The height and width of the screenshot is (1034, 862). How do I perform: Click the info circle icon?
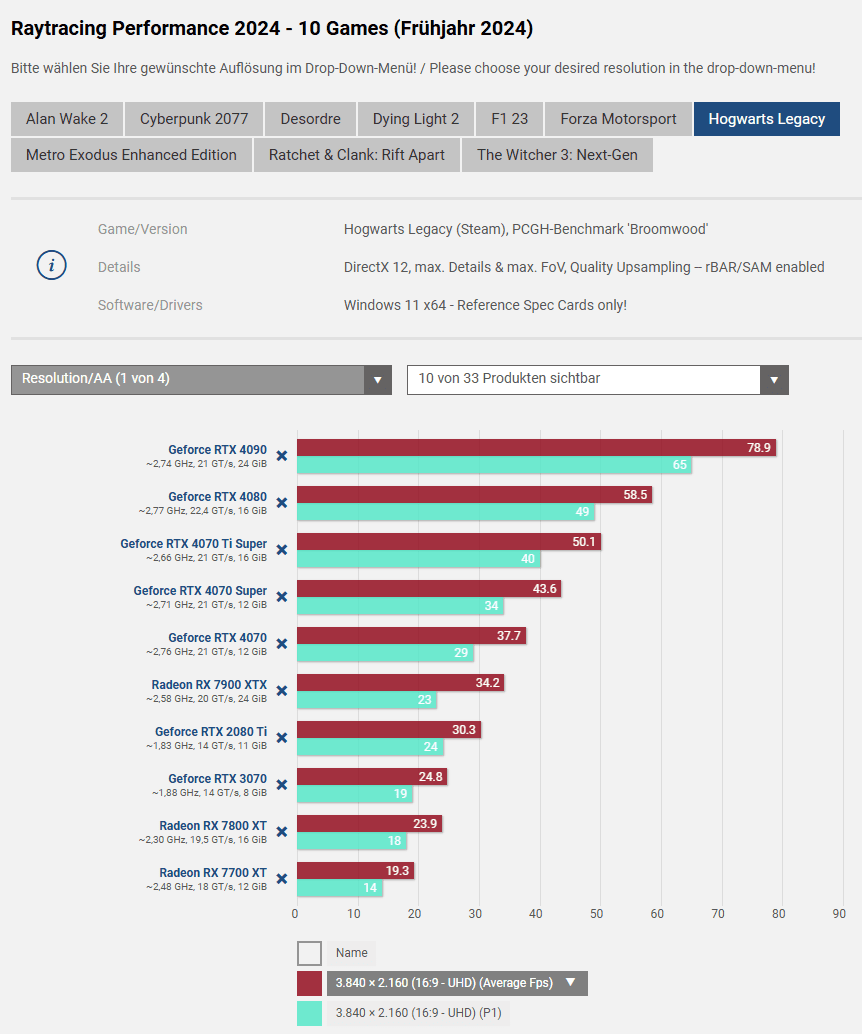point(51,266)
